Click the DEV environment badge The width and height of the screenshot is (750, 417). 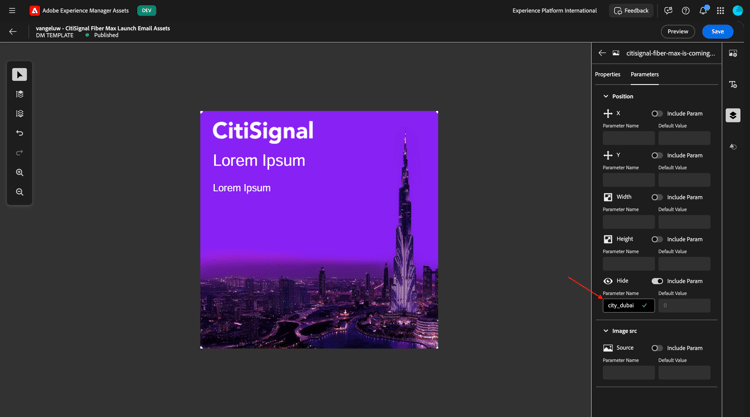coord(146,11)
